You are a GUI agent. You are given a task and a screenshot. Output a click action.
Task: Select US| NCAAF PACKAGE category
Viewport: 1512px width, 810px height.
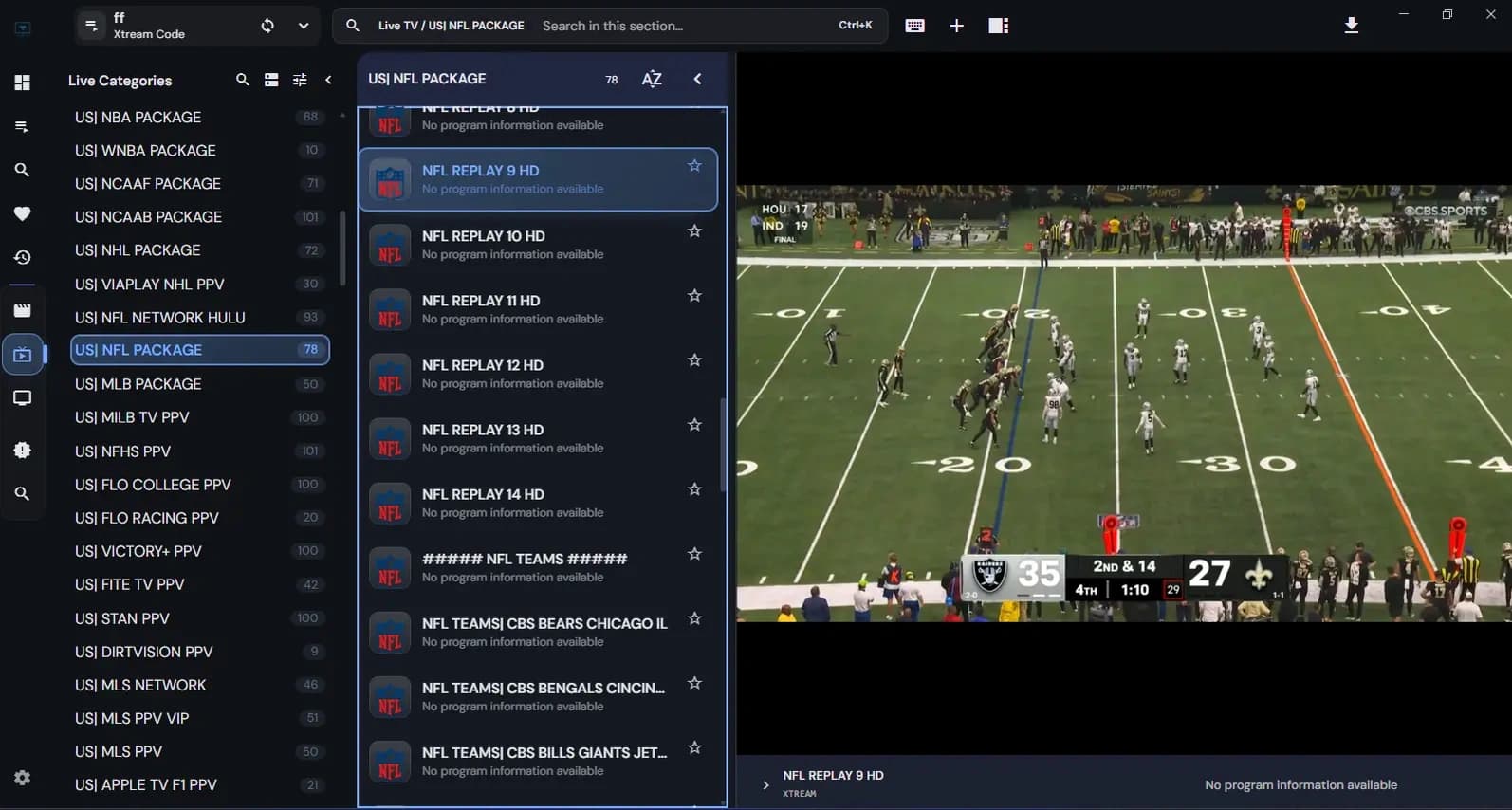click(x=200, y=184)
